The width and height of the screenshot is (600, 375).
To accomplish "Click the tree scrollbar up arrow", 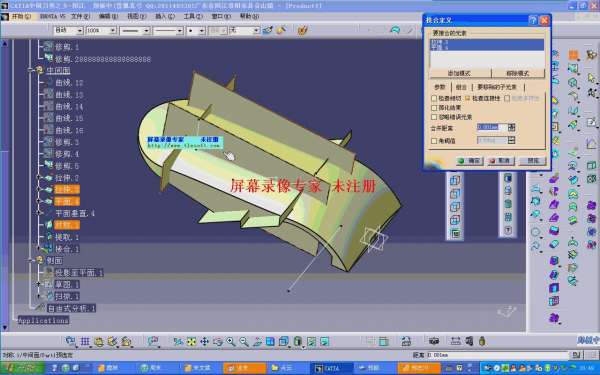I will [5, 44].
